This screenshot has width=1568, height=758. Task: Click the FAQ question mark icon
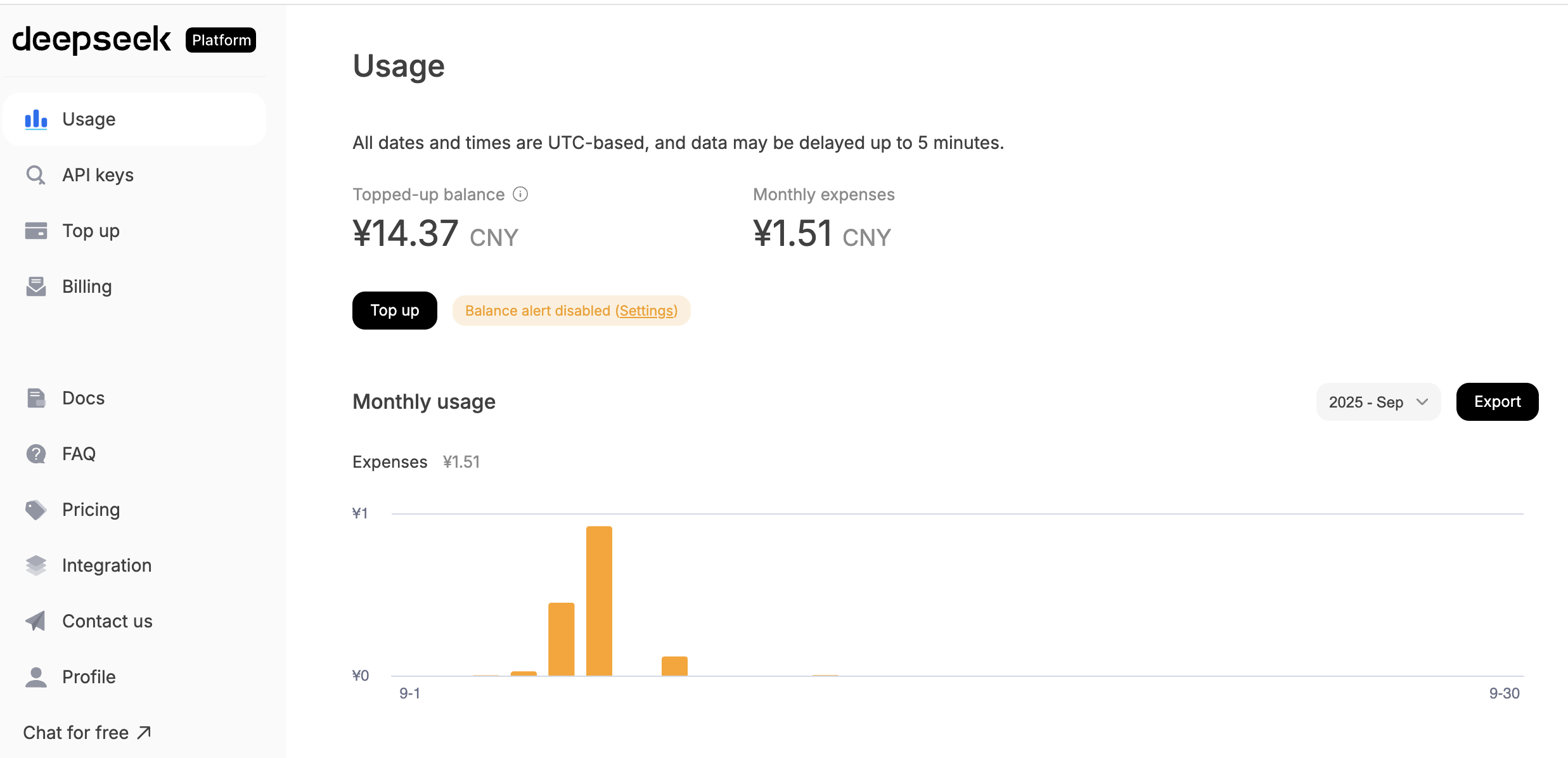pyautogui.click(x=36, y=454)
